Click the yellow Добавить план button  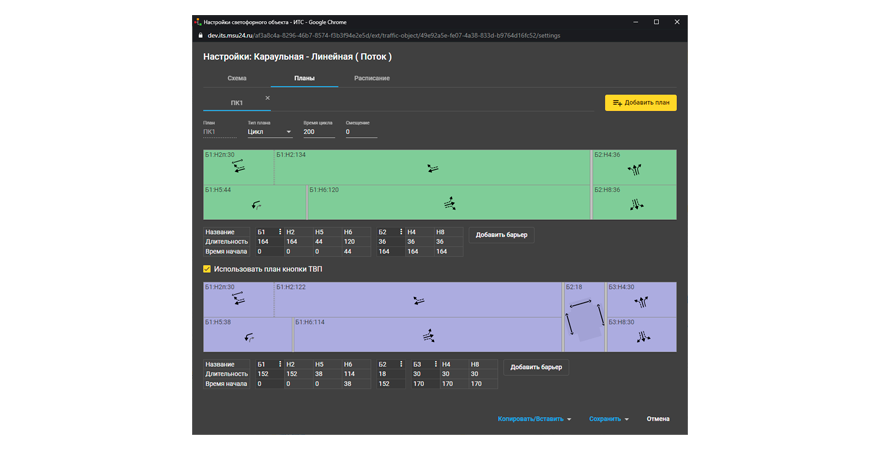coord(640,103)
